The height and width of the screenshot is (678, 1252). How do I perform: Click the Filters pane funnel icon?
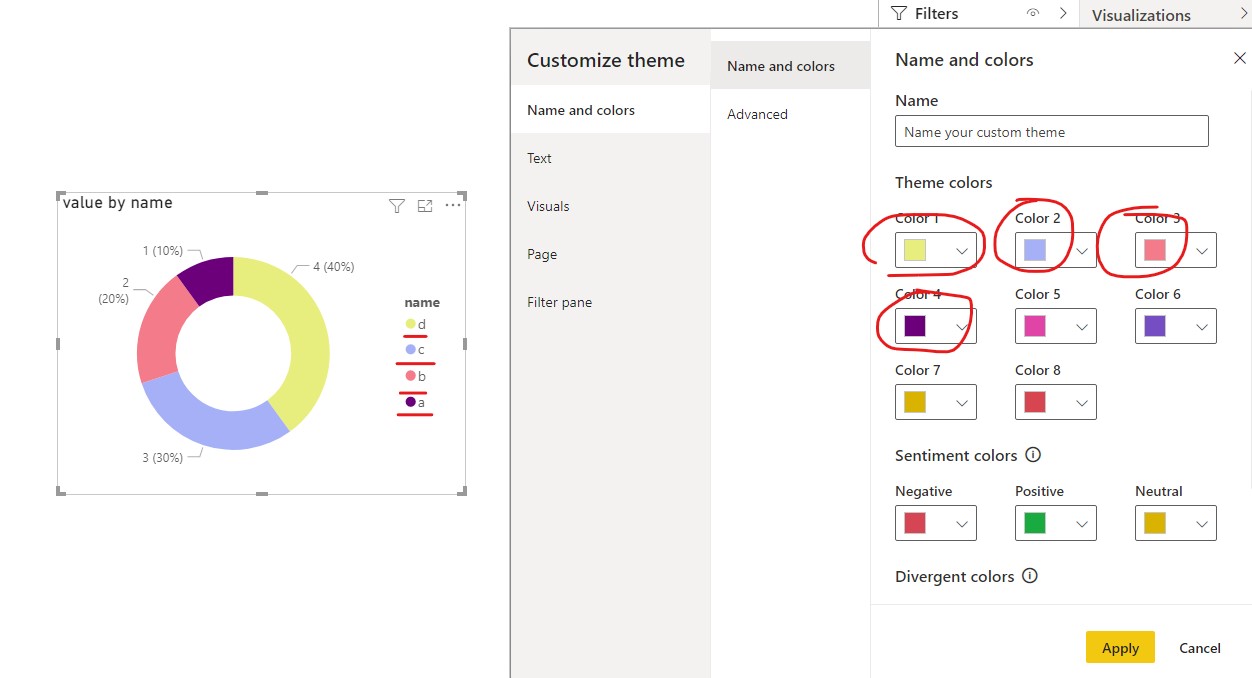(x=899, y=14)
